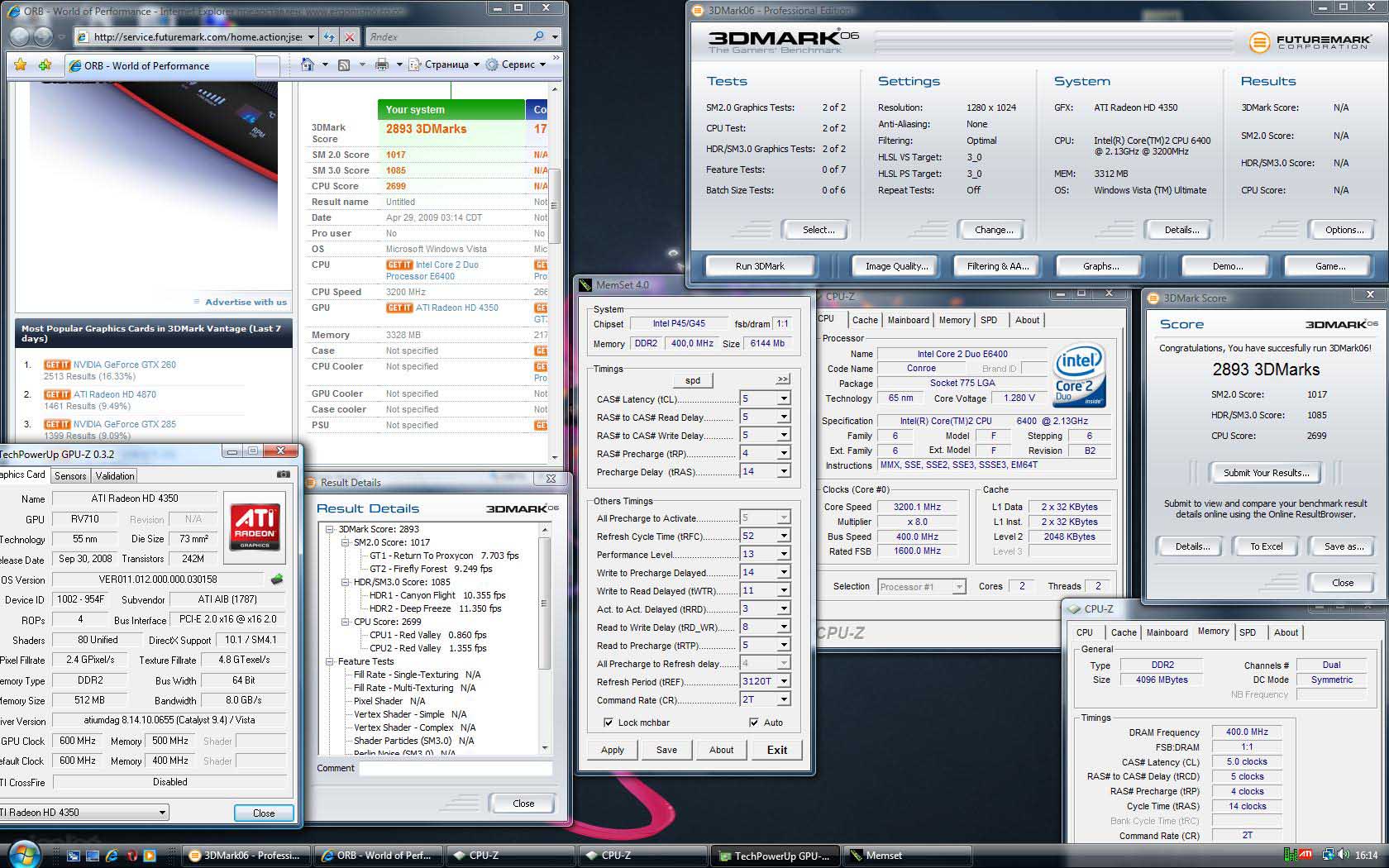The height and width of the screenshot is (868, 1389).
Task: Open the Command Rate (CR) dropdown in MemSet
Action: click(x=783, y=699)
